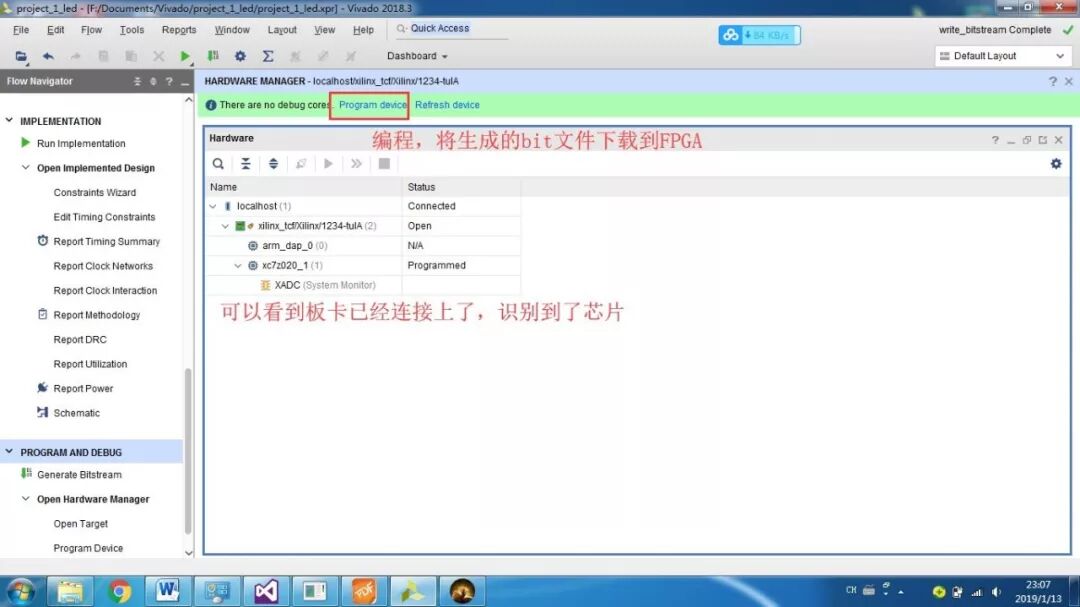This screenshot has height=607, width=1080.
Task: Open Flow Navigator help icon
Action: pos(169,81)
